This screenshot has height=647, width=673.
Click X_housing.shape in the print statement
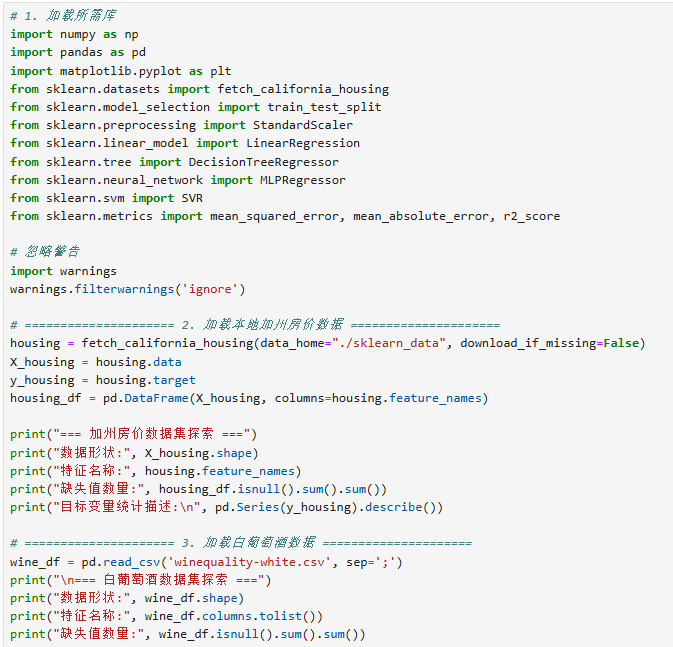pyautogui.click(x=198, y=453)
